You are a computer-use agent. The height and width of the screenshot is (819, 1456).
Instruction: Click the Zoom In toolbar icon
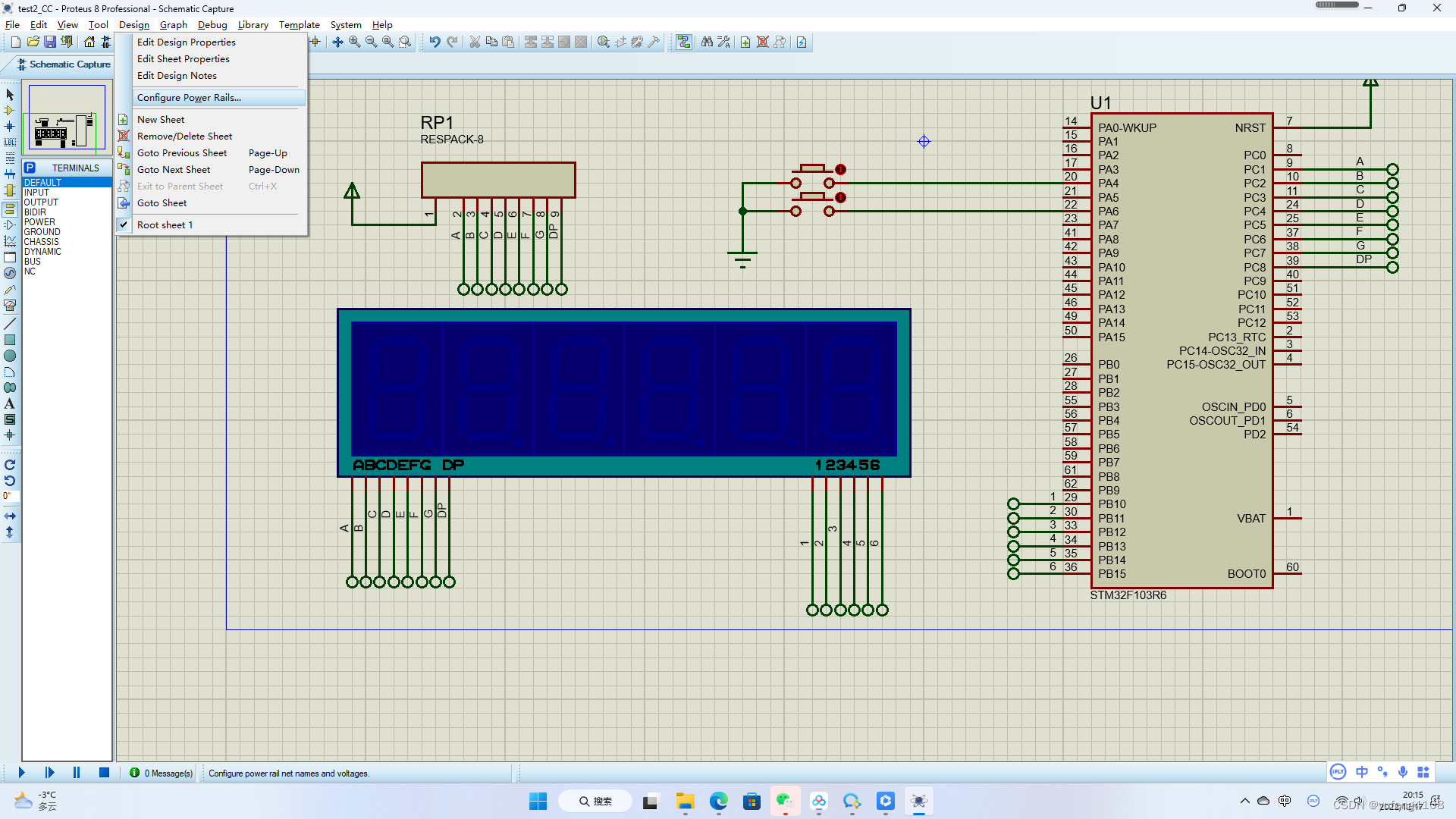pyautogui.click(x=354, y=42)
